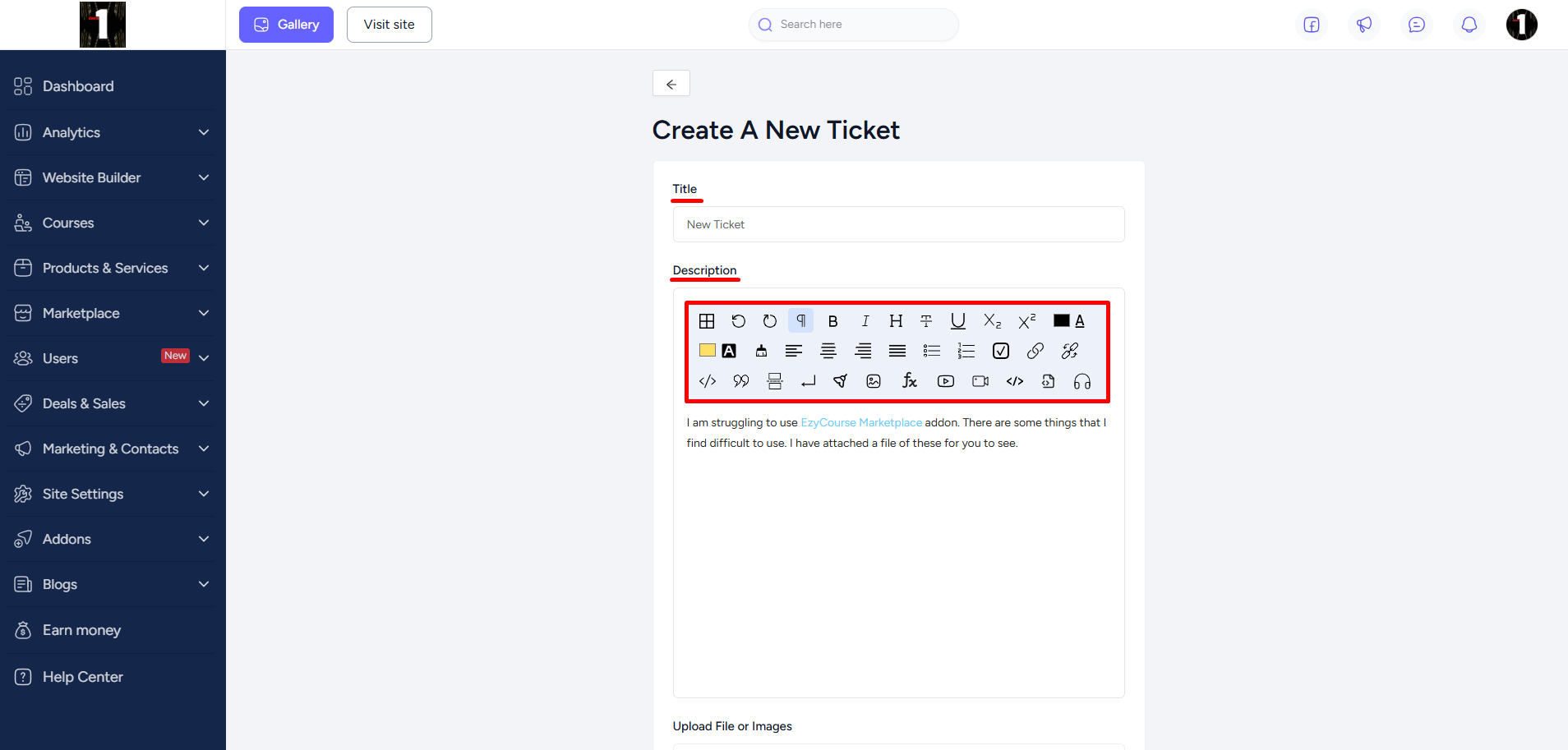Screen dimensions: 1568x750
Task: Apply heading style
Action: (x=896, y=321)
